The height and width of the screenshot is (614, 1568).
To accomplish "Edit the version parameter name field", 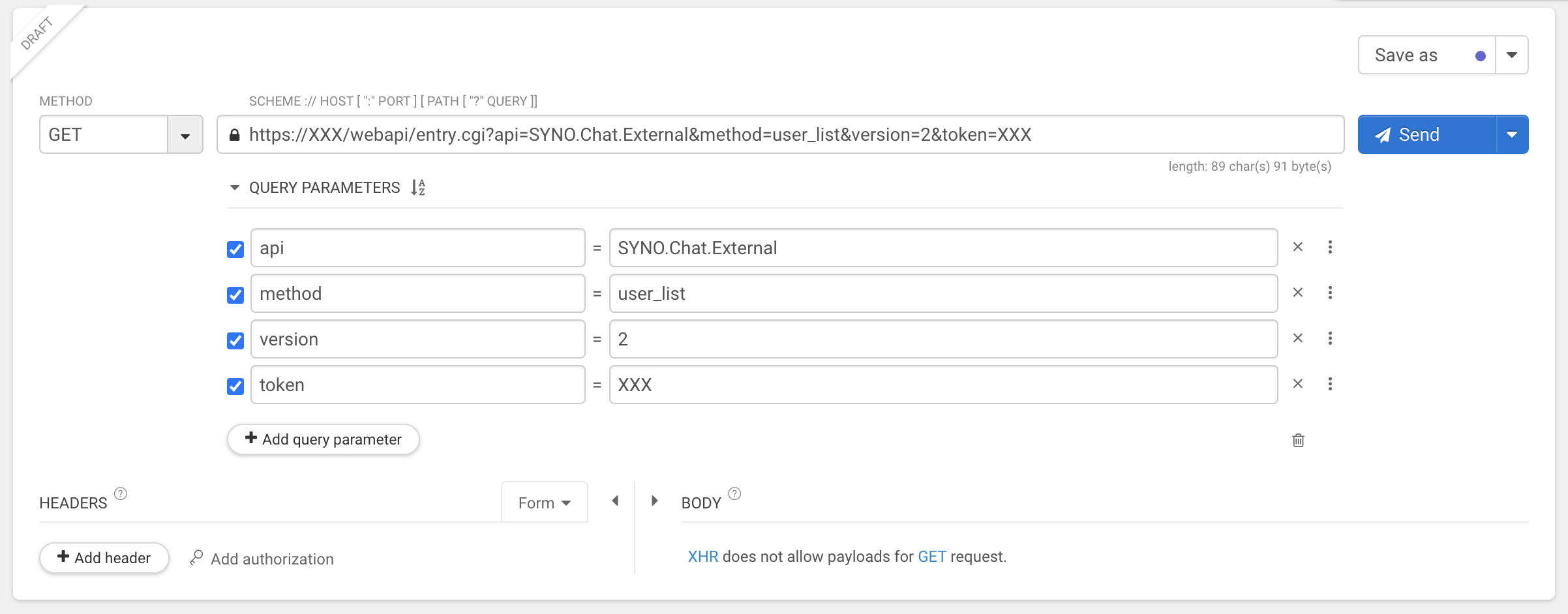I will tap(418, 339).
